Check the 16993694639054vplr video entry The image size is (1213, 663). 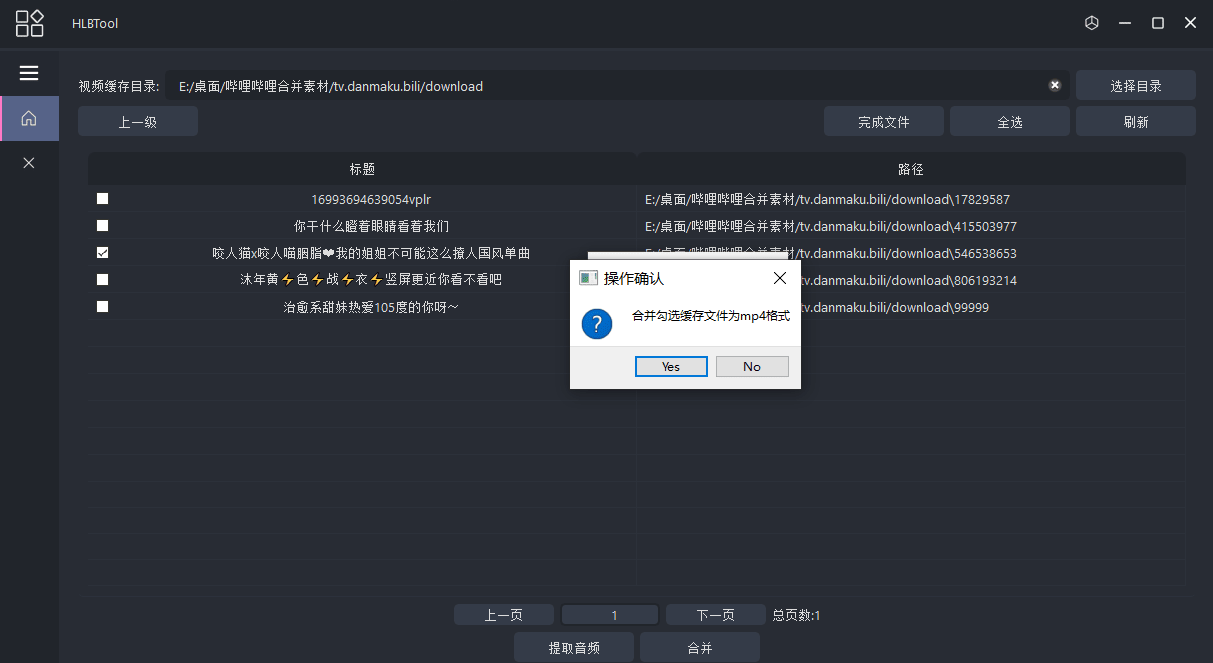coord(101,198)
